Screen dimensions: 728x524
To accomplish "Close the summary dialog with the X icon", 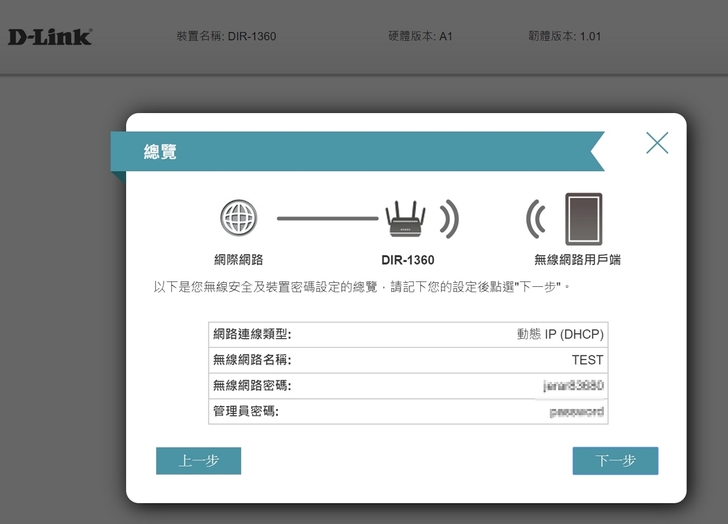I will point(657,142).
